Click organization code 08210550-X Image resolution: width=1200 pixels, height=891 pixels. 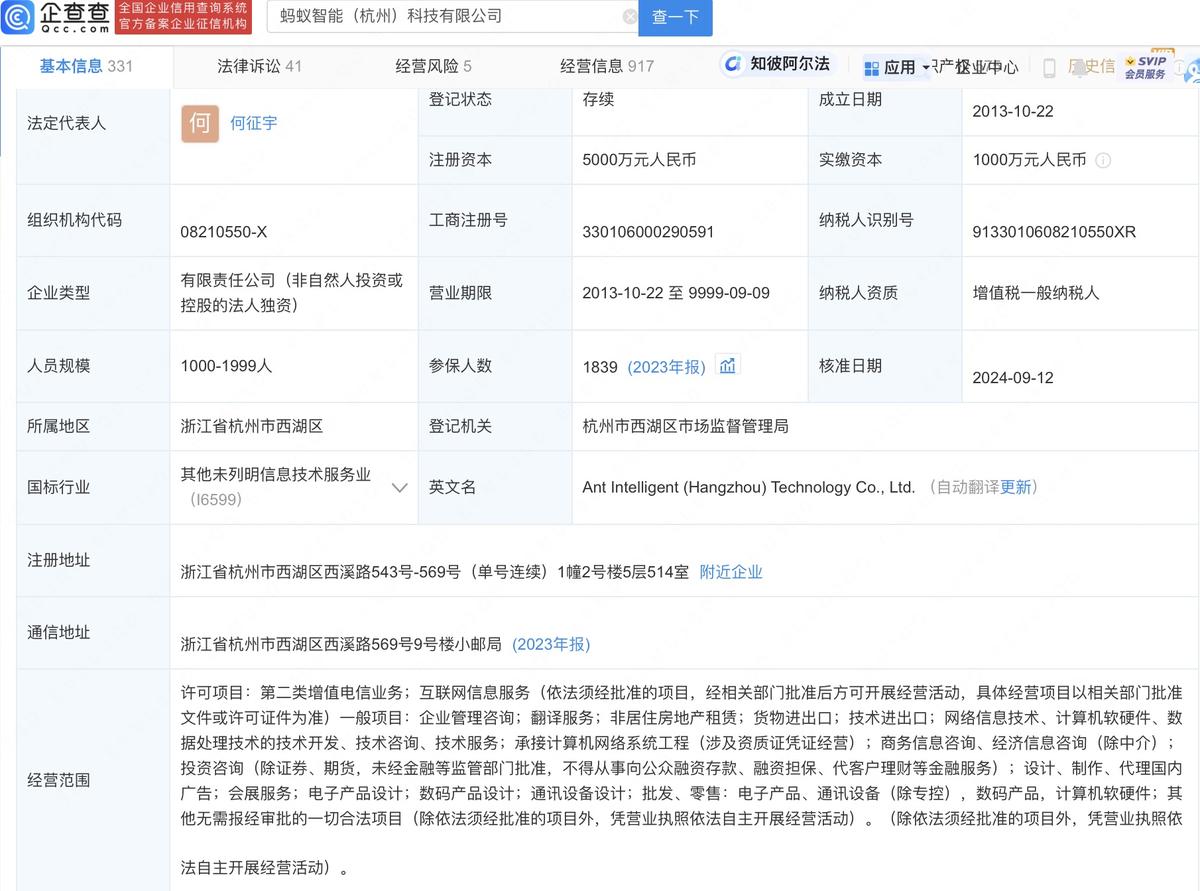(224, 232)
